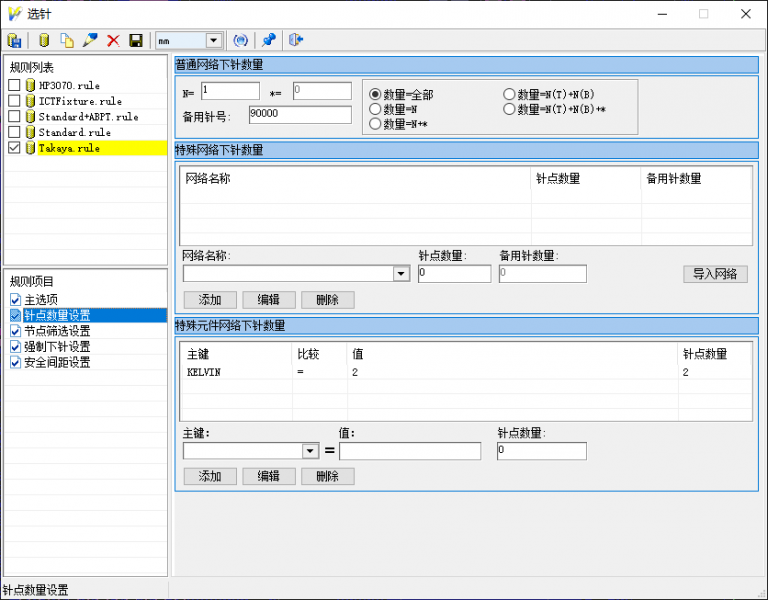Open the 节点筛选设置 rule item
This screenshot has height=600, width=768.
(57, 331)
